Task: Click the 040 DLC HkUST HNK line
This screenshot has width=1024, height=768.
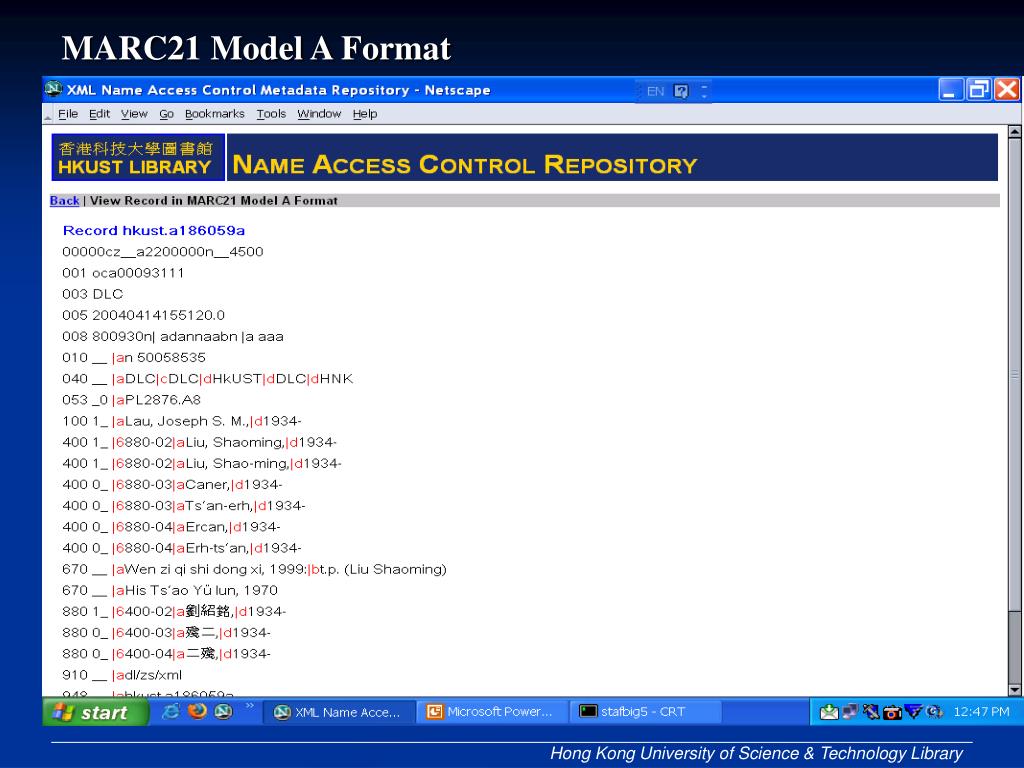Action: [x=208, y=379]
